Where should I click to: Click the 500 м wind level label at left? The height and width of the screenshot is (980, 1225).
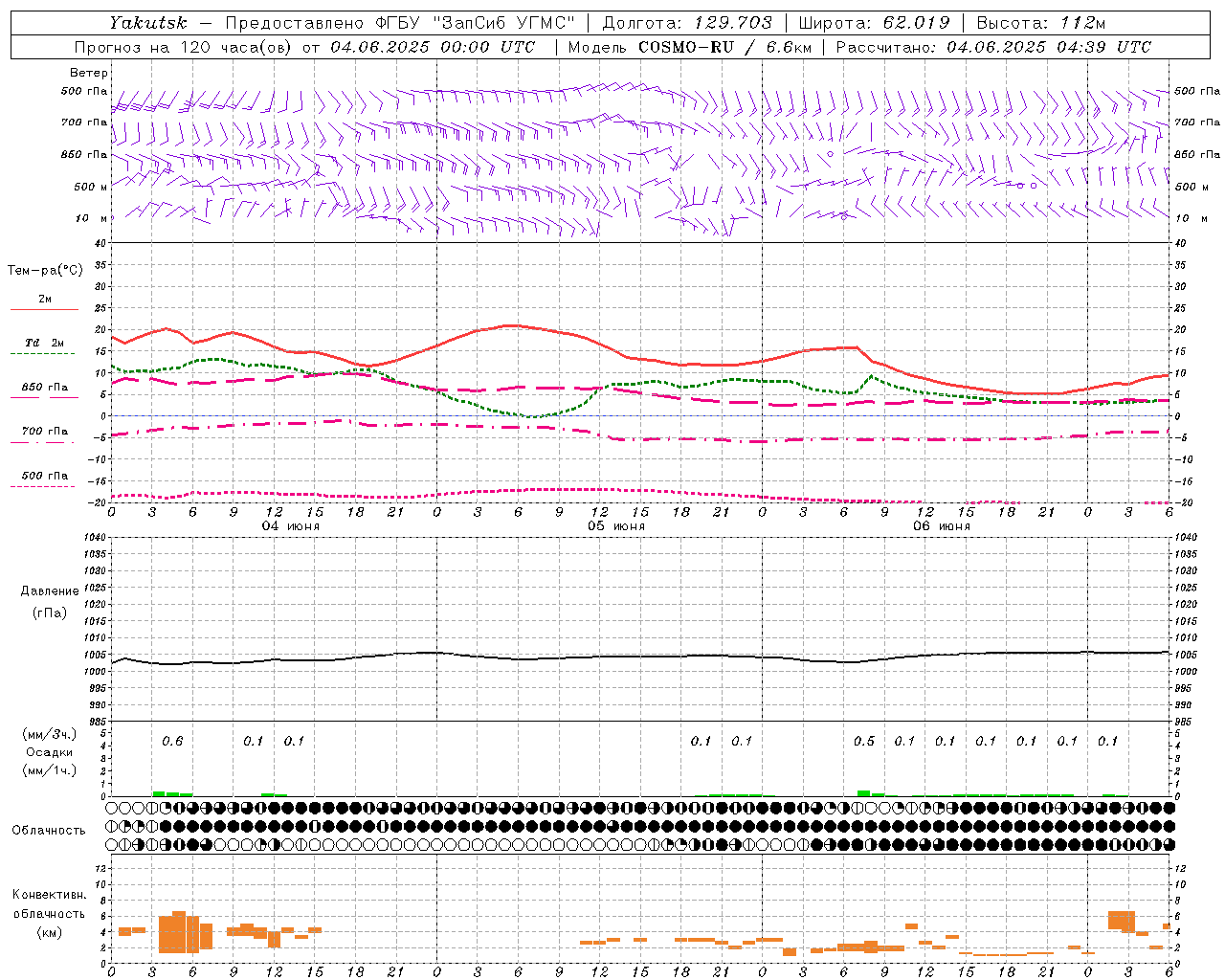coord(91,188)
